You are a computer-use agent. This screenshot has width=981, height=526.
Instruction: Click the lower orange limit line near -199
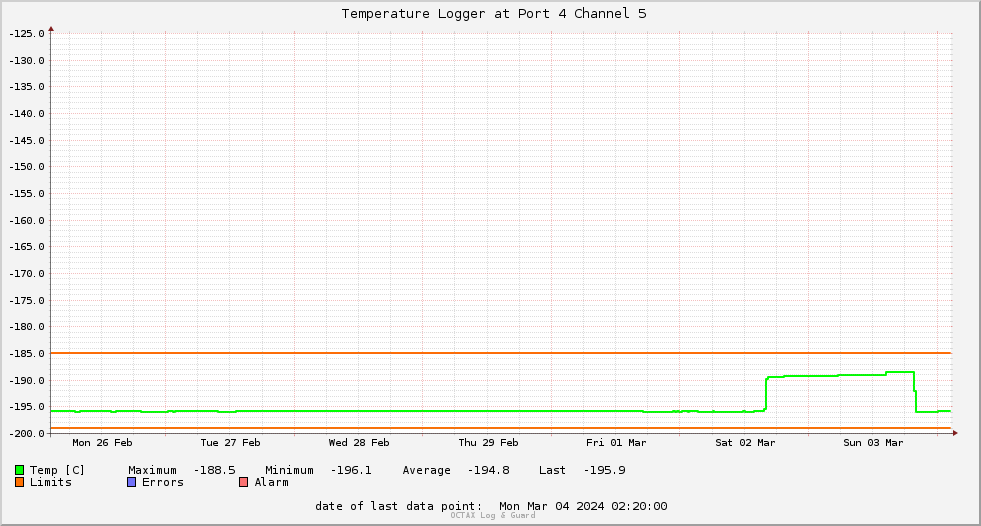pyautogui.click(x=501, y=428)
